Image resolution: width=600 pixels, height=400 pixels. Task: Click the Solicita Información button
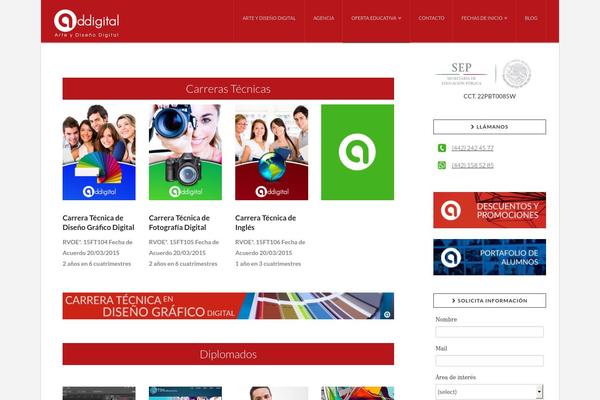point(489,300)
